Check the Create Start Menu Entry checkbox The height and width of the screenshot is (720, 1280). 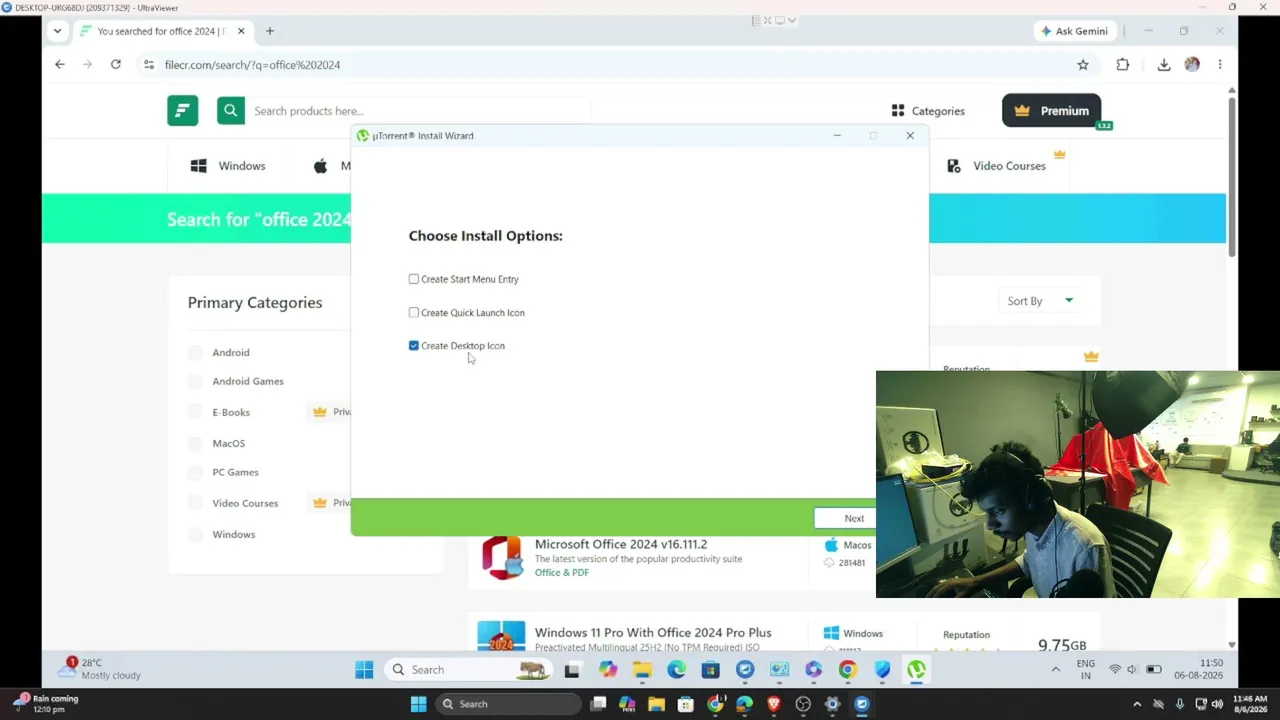click(414, 279)
